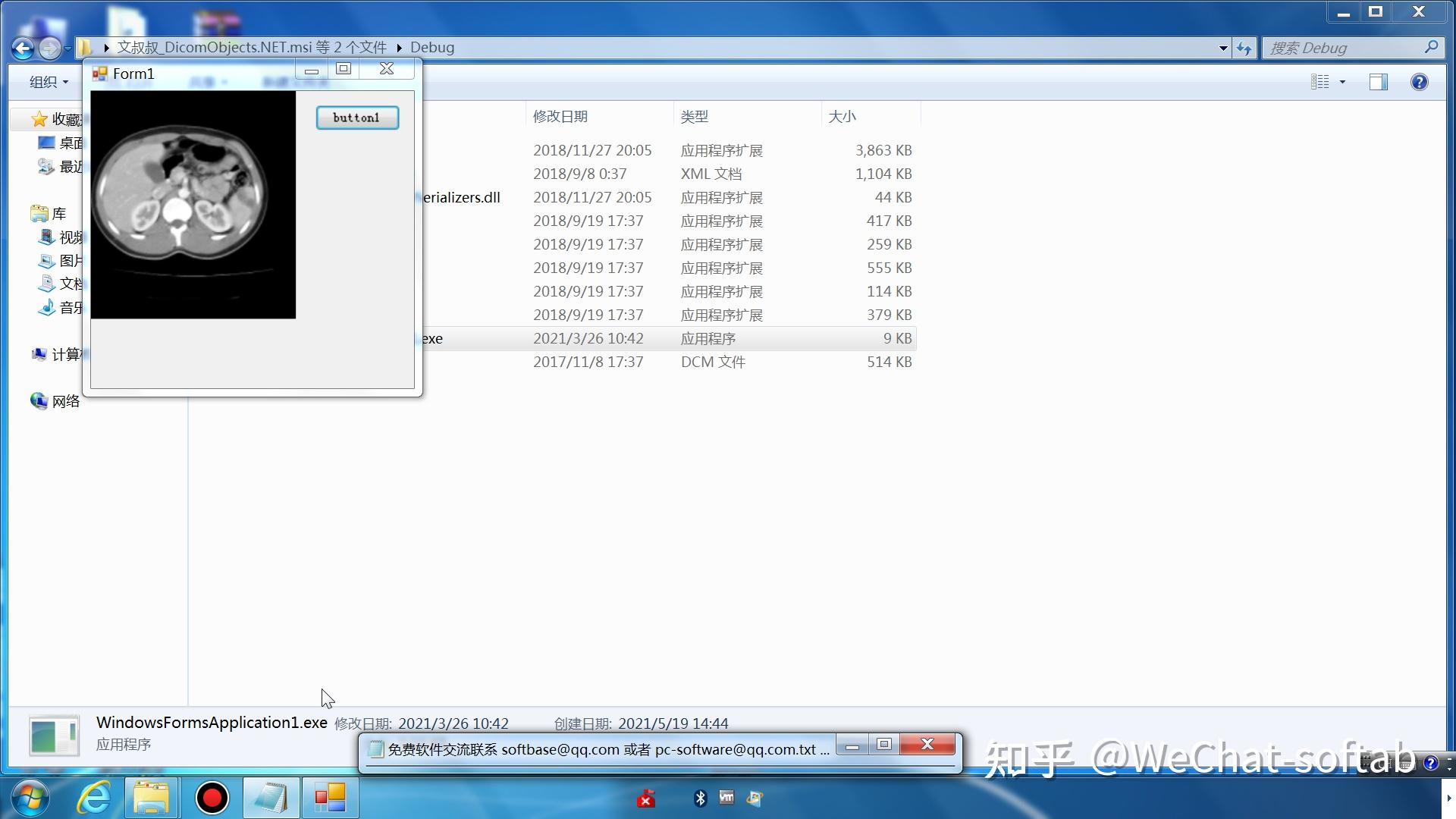Open the address bar history dropdown
Image resolution: width=1456 pixels, height=819 pixels.
(x=1223, y=49)
